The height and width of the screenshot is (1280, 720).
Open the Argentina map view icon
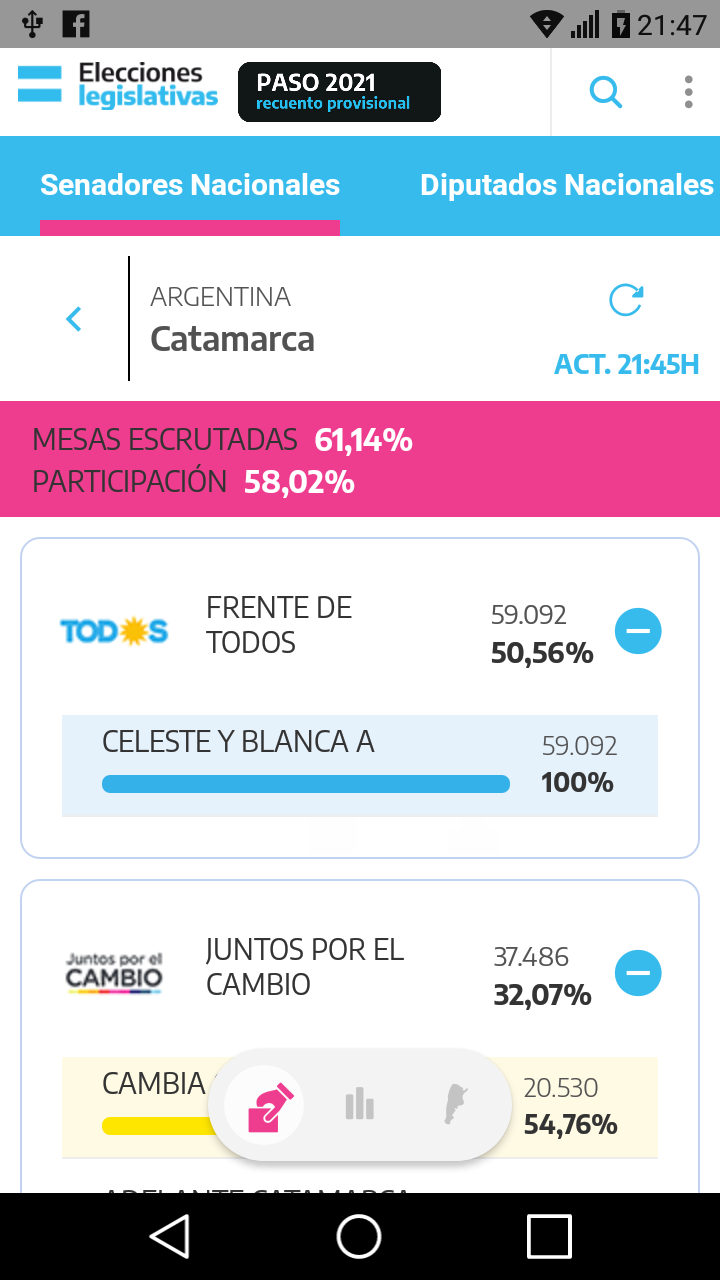coord(456,1105)
